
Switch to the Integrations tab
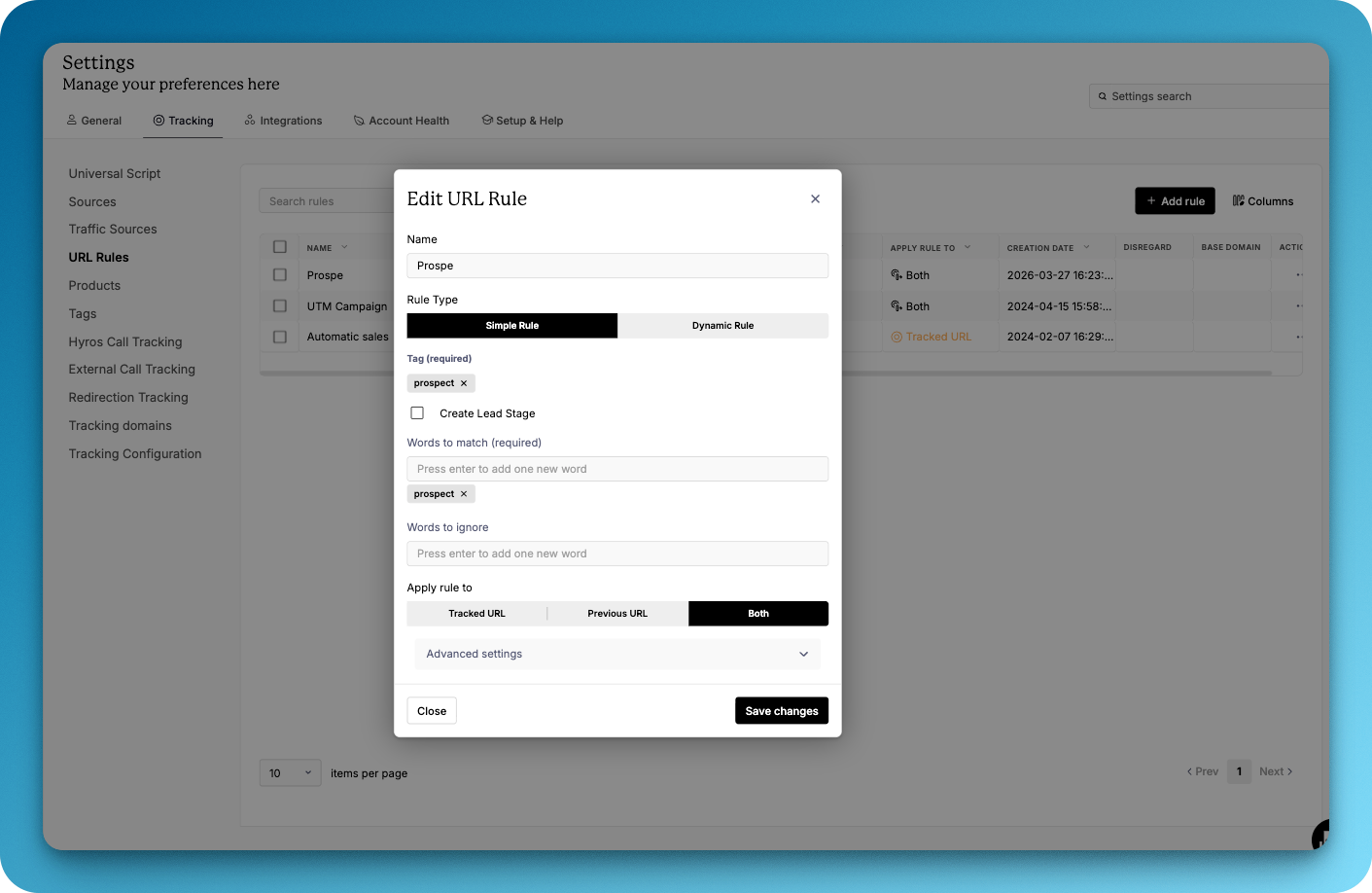pyautogui.click(x=283, y=121)
